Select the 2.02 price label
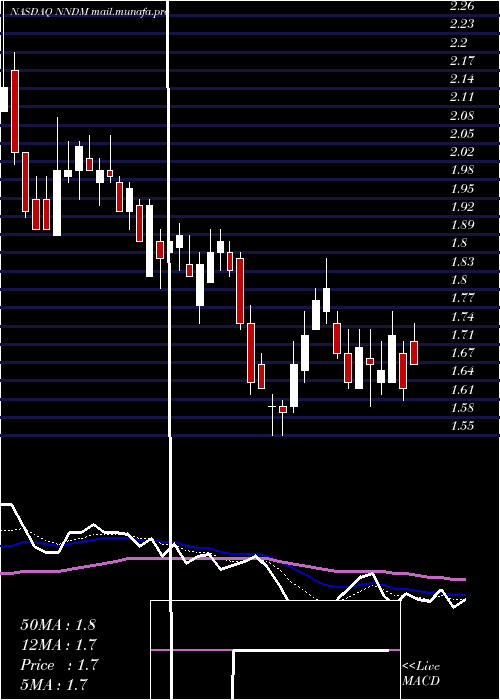This screenshot has height=700, width=500. 462,152
